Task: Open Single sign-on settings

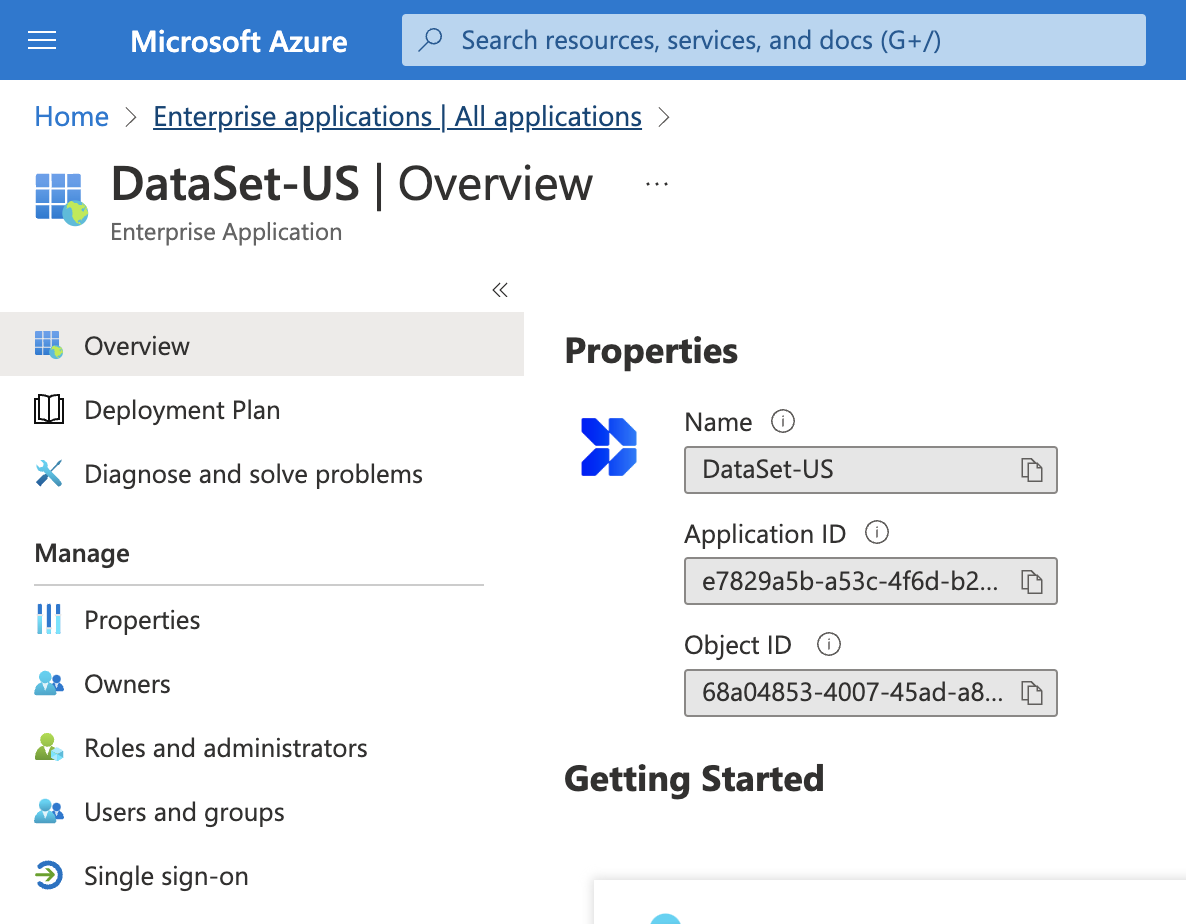Action: (166, 876)
